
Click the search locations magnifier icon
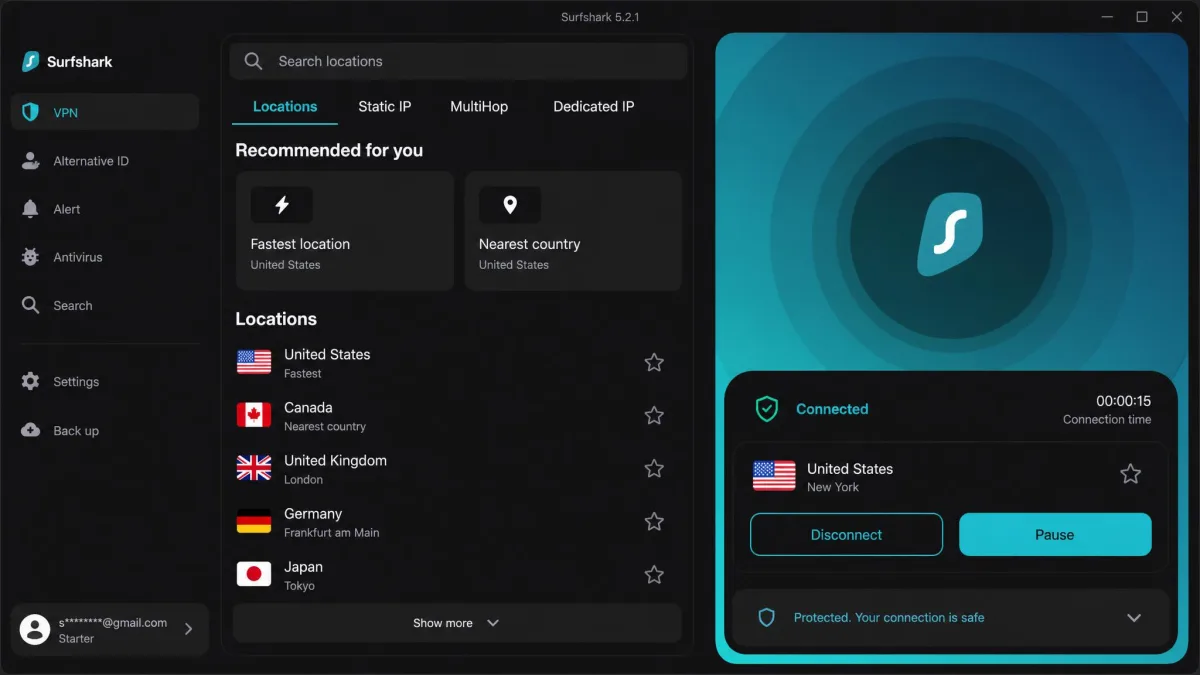coord(254,61)
